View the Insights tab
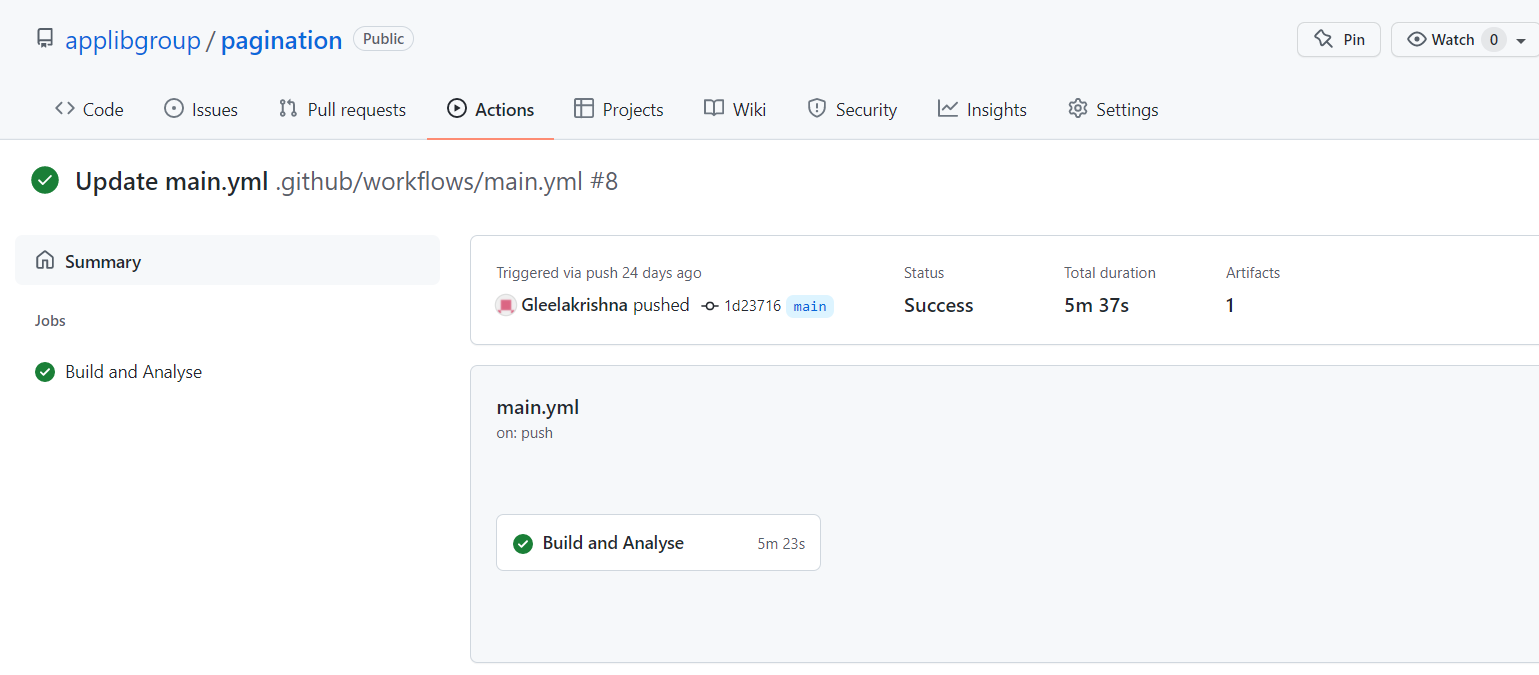 click(x=982, y=109)
